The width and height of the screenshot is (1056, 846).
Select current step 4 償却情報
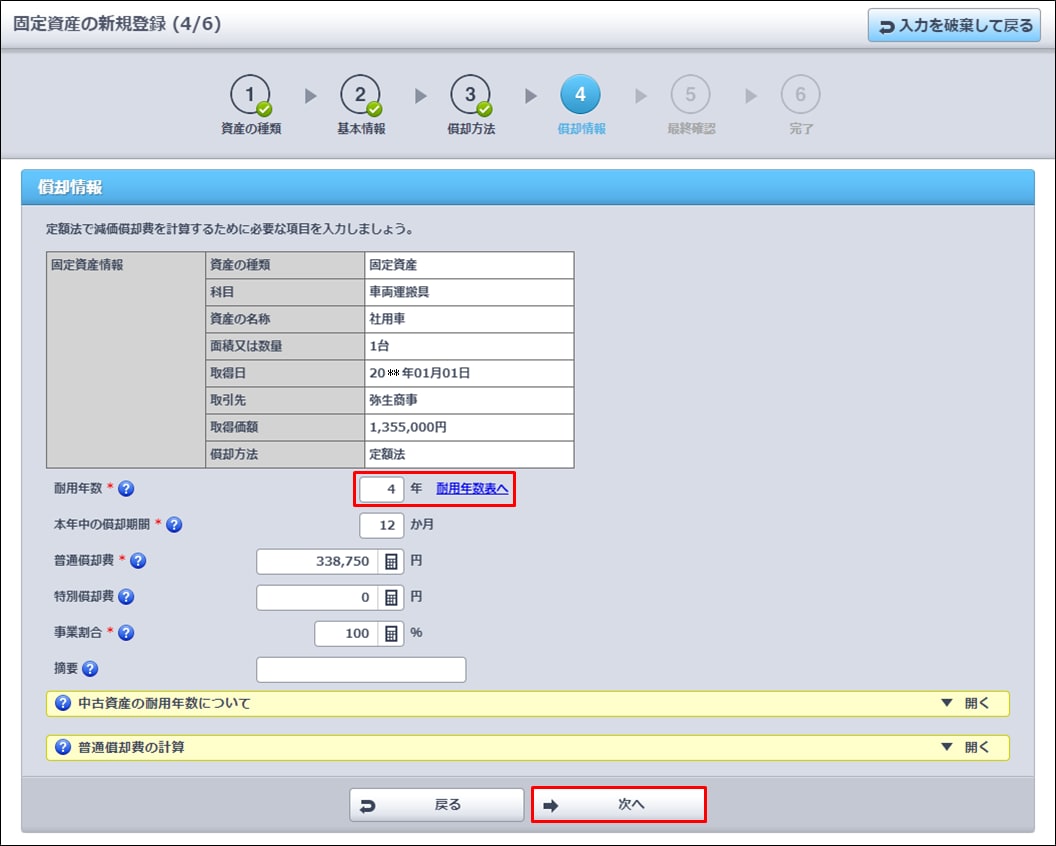(581, 104)
